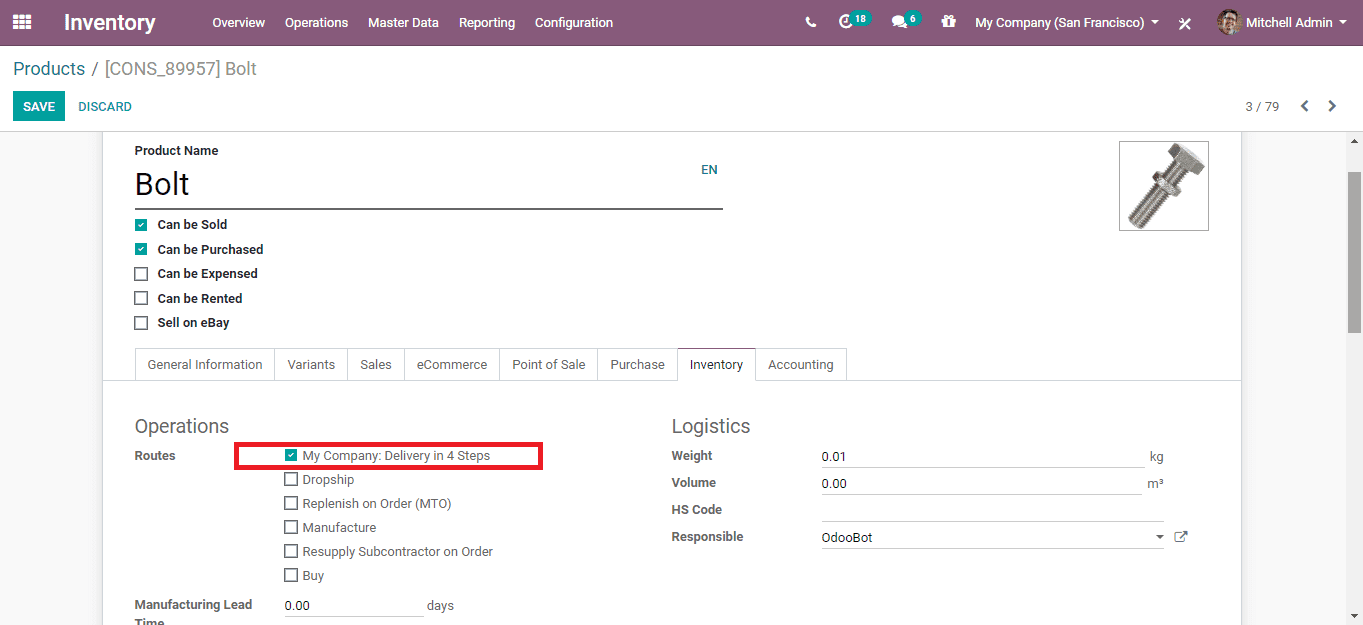The height and width of the screenshot is (625, 1363).
Task: Enable the Dropship route checkbox
Action: (291, 480)
